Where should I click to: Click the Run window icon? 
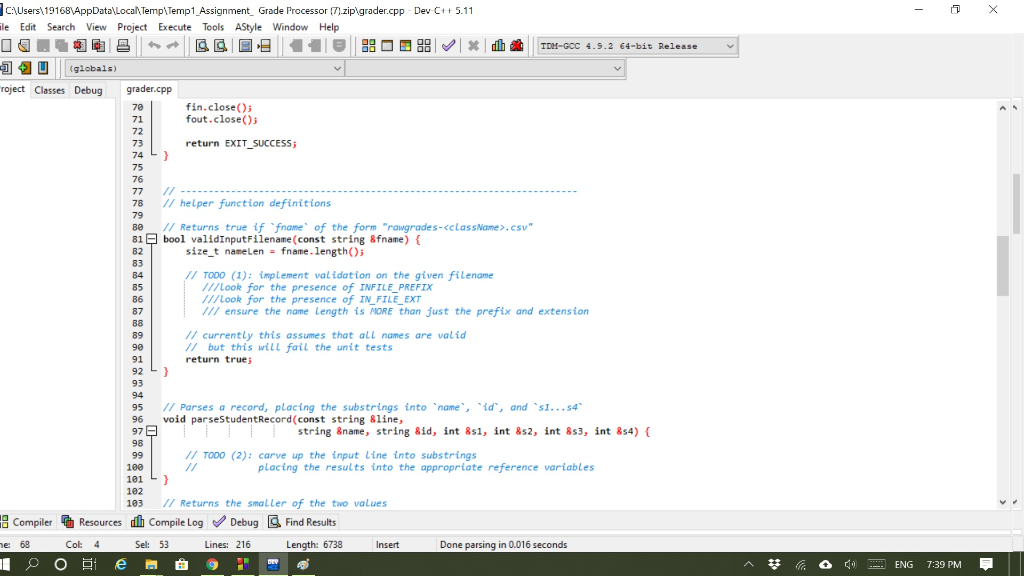click(x=387, y=46)
